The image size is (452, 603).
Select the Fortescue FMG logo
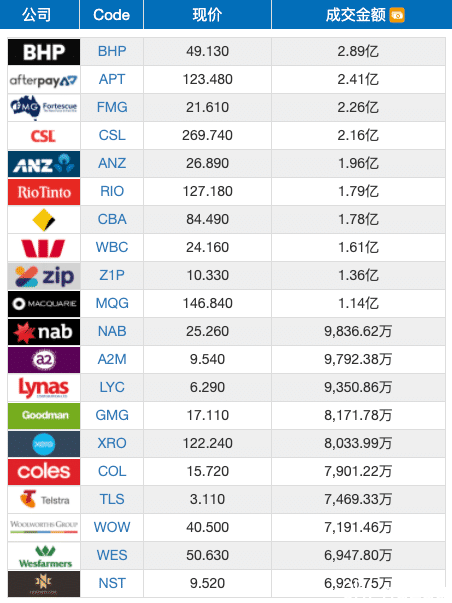click(44, 108)
